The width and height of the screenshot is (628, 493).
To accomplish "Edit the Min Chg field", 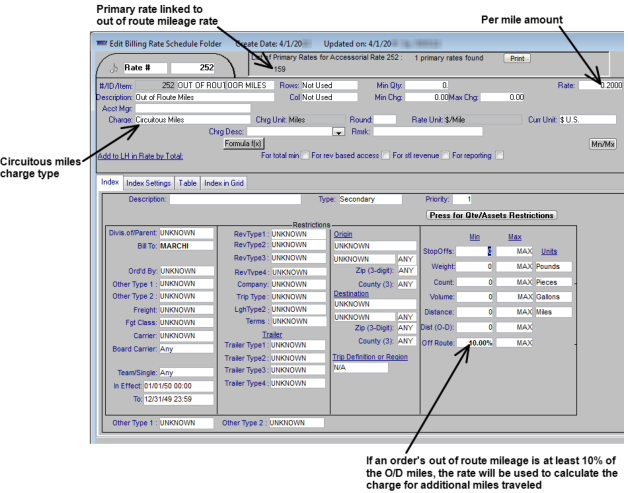I will pos(427,97).
